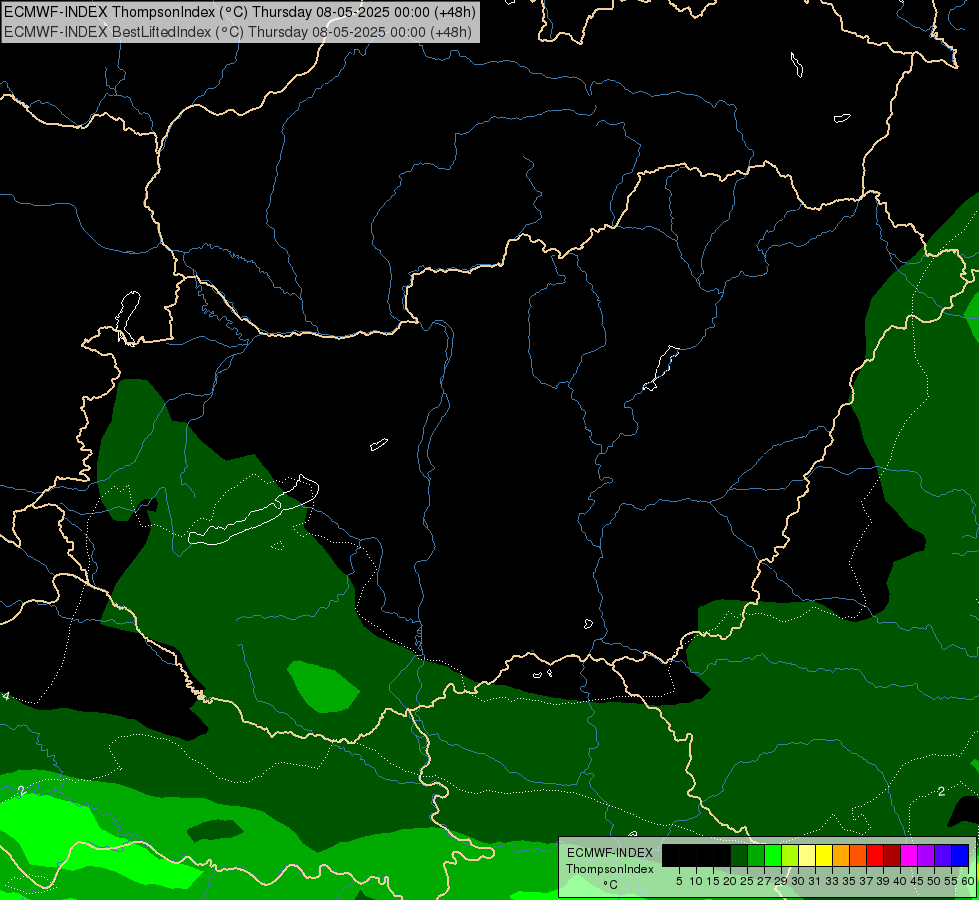Select the pale yellow 30–31 legend swatch
This screenshot has width=979, height=900.
807,855
